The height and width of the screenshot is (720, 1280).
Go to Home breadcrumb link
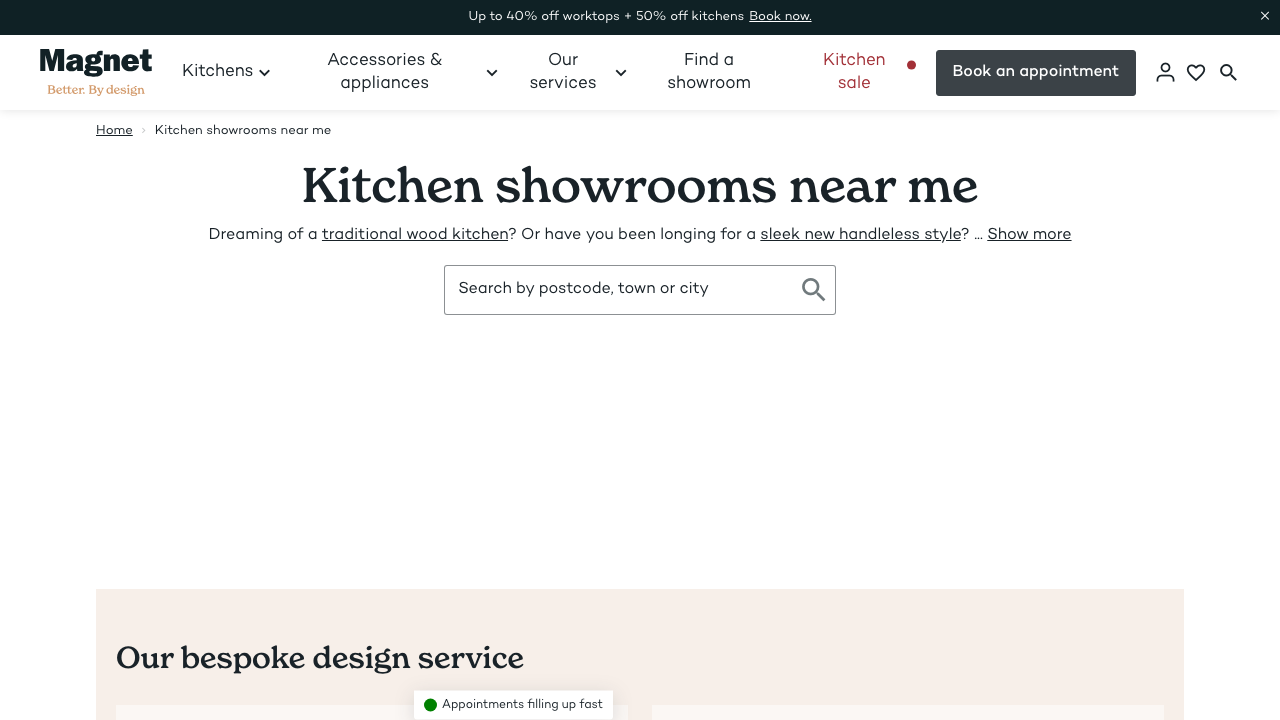114,130
